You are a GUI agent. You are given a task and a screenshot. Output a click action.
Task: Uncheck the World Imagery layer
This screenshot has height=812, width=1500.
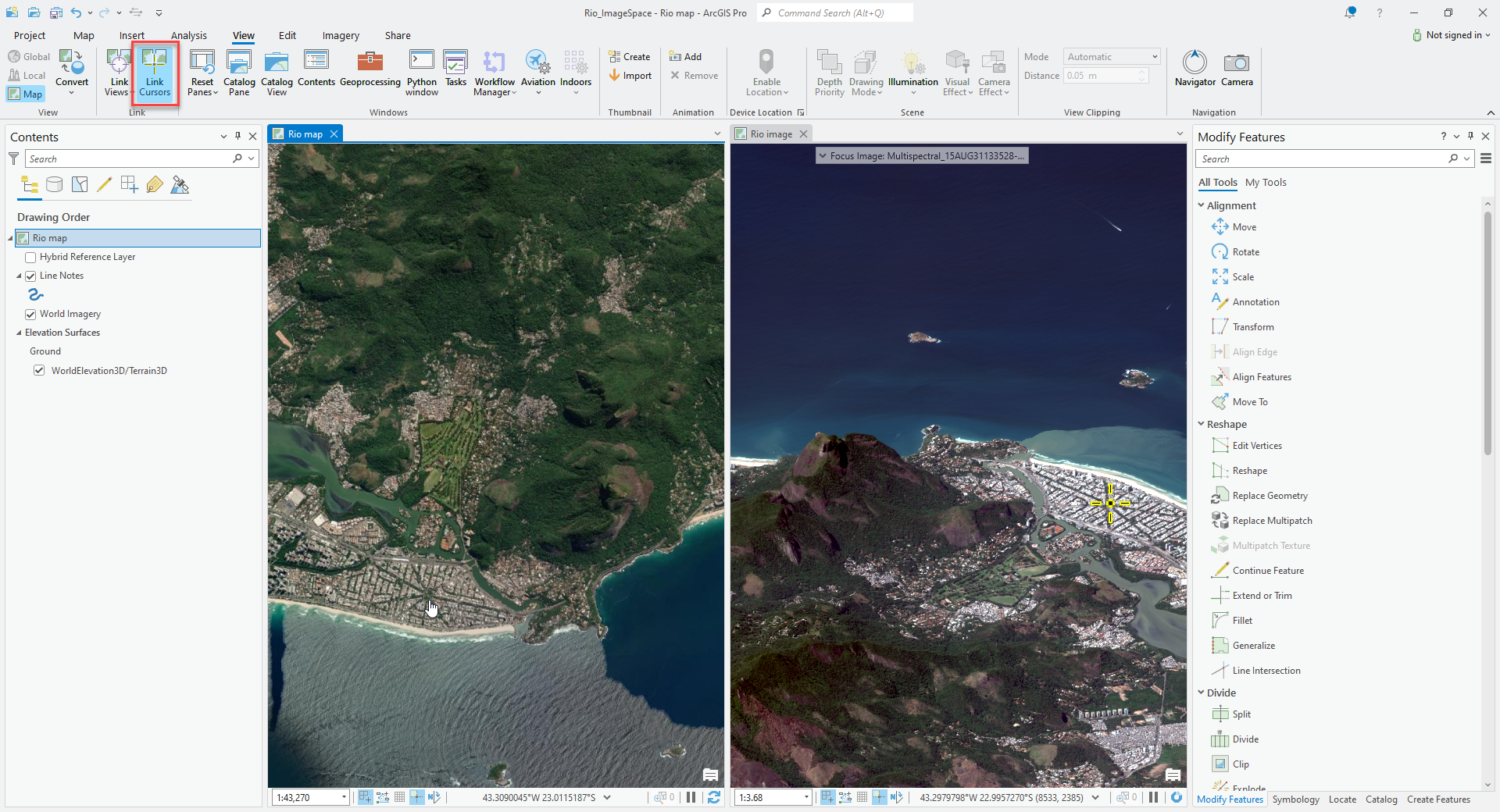pos(30,314)
